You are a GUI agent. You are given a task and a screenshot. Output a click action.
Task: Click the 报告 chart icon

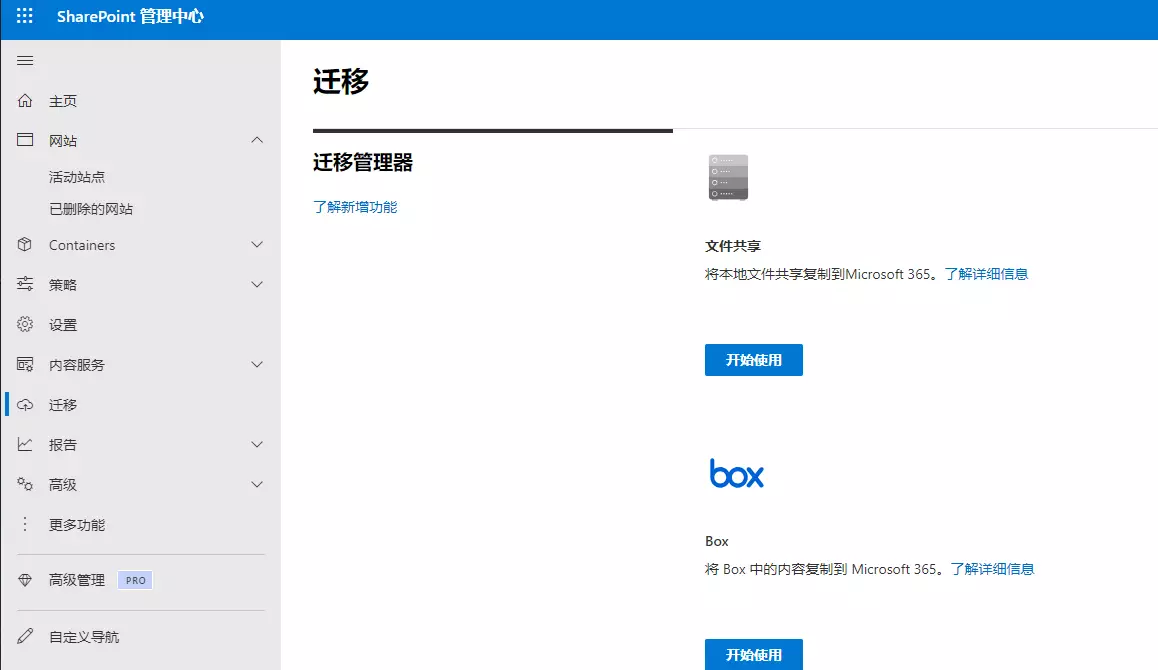(25, 444)
